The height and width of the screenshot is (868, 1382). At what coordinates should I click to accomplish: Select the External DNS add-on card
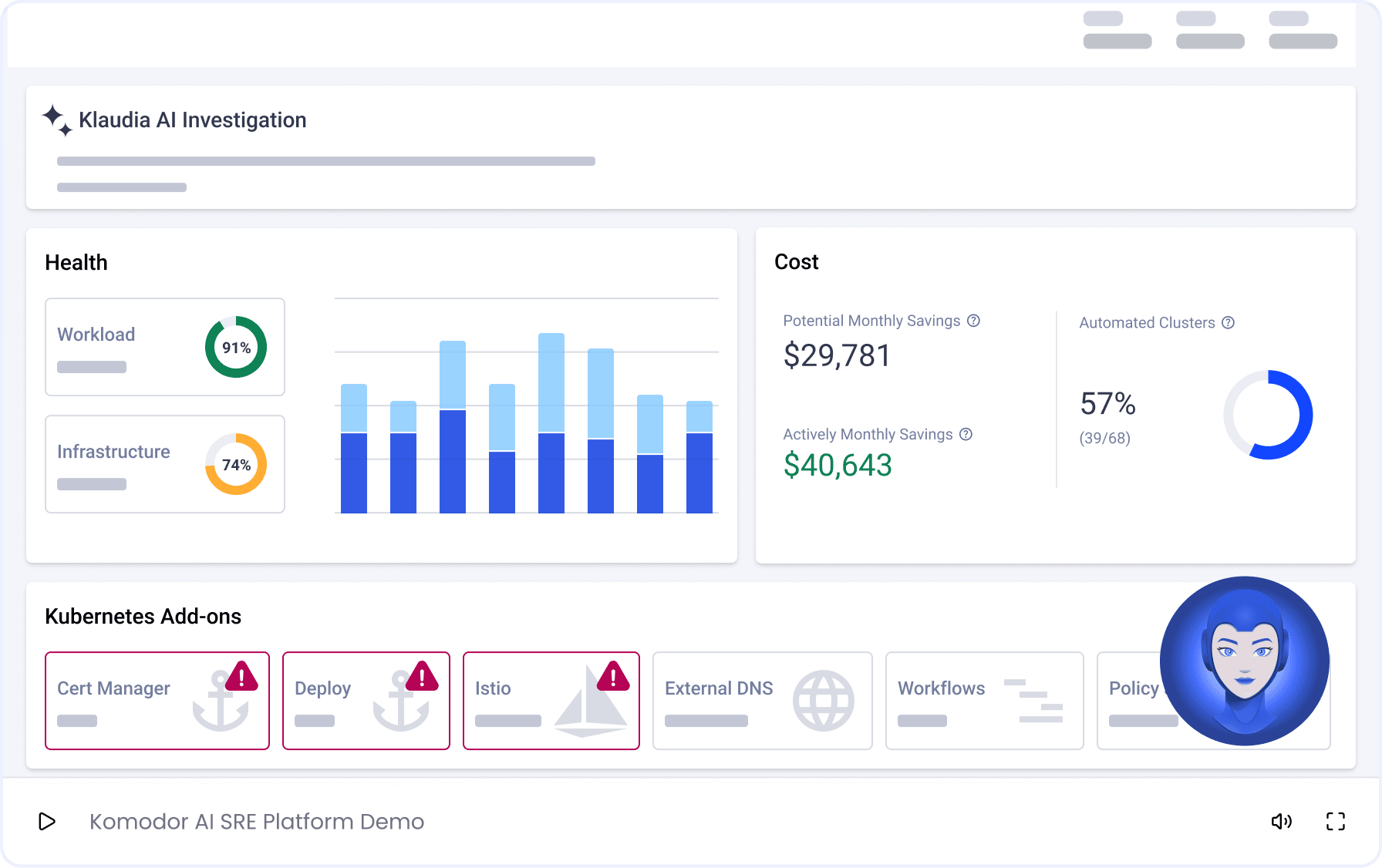(x=762, y=701)
